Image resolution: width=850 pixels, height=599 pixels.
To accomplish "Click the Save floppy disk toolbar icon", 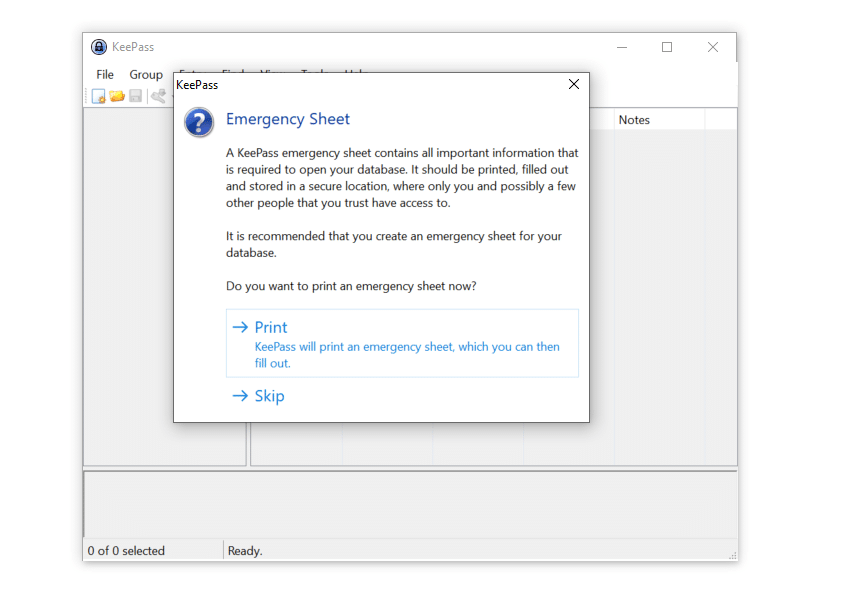I will pyautogui.click(x=136, y=96).
